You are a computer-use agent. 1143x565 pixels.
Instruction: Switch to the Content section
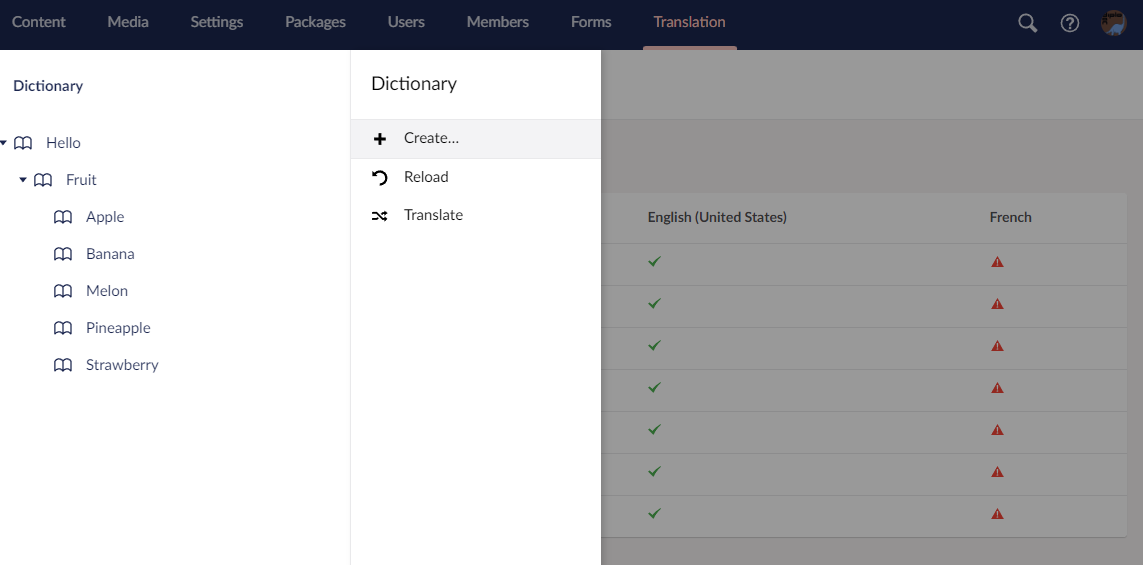click(x=39, y=22)
